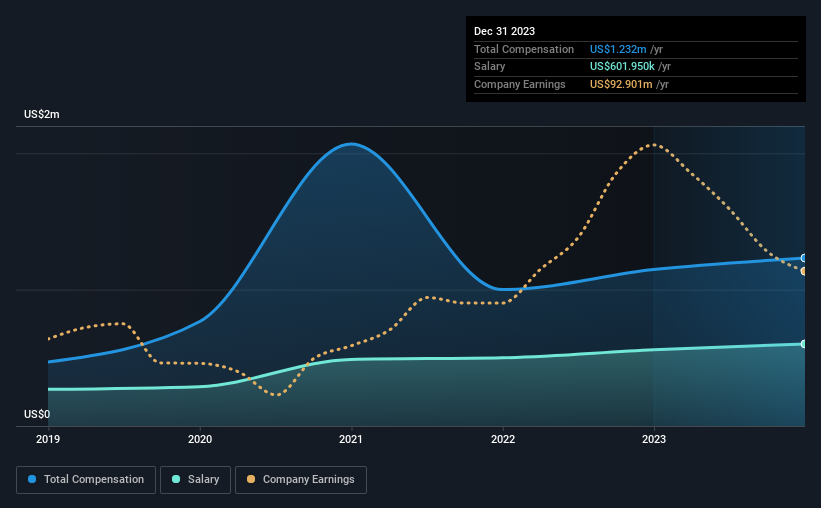Select the Company Earnings endpoint marker on chart

[x=804, y=271]
